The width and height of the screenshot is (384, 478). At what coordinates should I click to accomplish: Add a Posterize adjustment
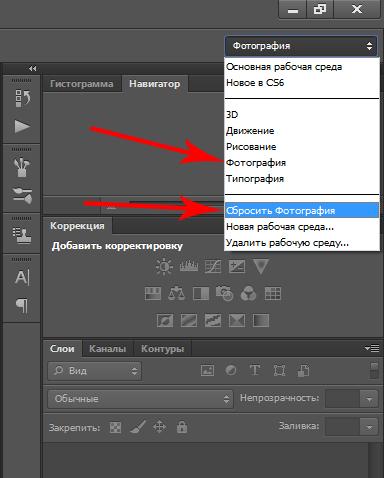point(189,321)
